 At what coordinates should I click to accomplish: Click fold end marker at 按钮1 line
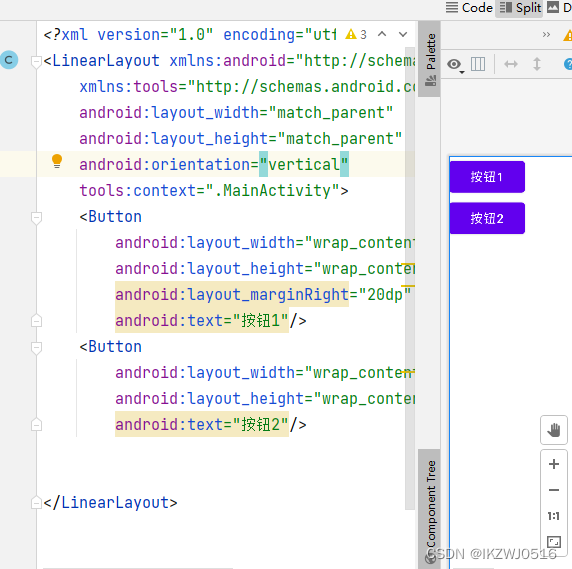click(x=36, y=321)
